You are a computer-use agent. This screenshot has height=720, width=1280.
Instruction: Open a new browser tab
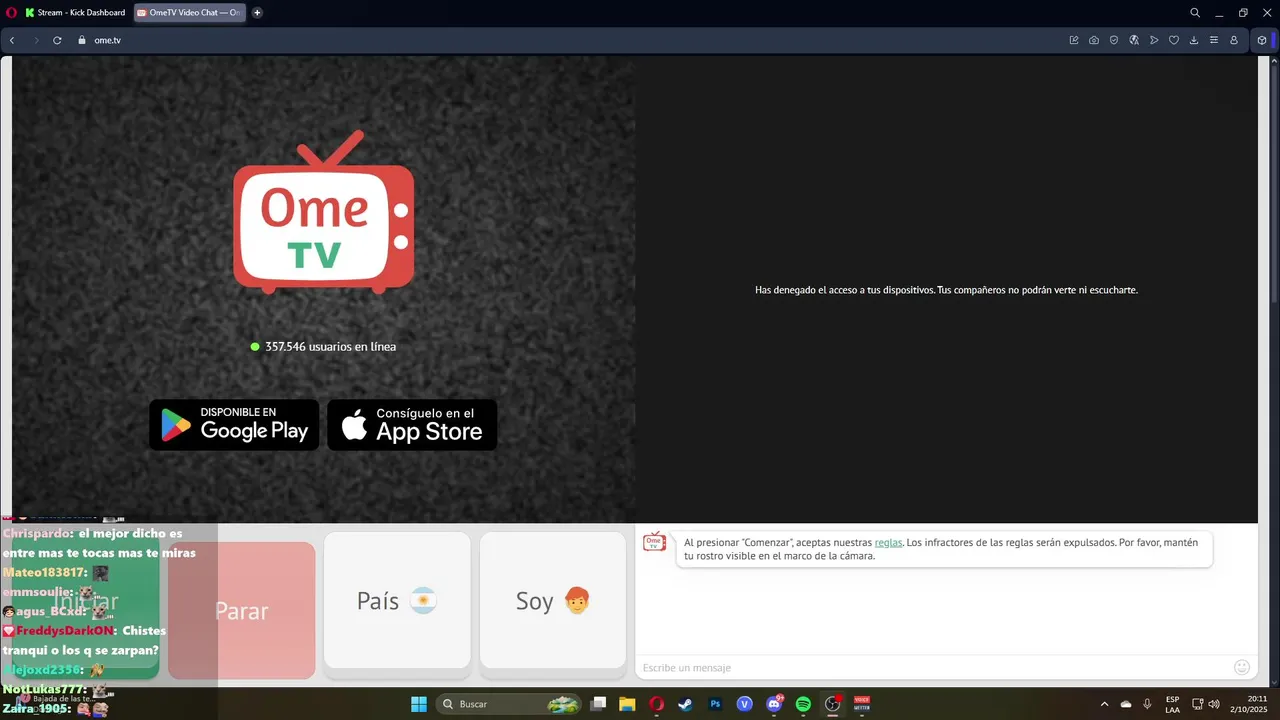(257, 12)
